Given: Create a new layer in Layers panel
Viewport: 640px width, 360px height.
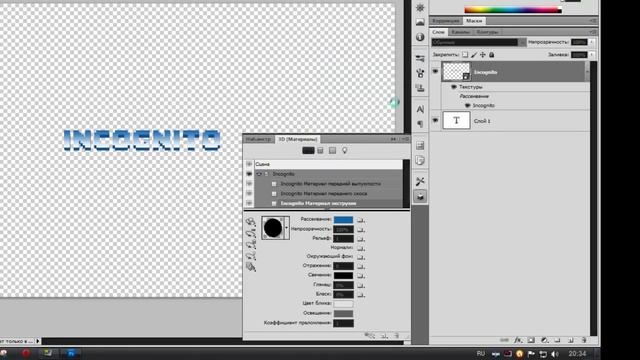Looking at the screenshot, I should tap(571, 340).
